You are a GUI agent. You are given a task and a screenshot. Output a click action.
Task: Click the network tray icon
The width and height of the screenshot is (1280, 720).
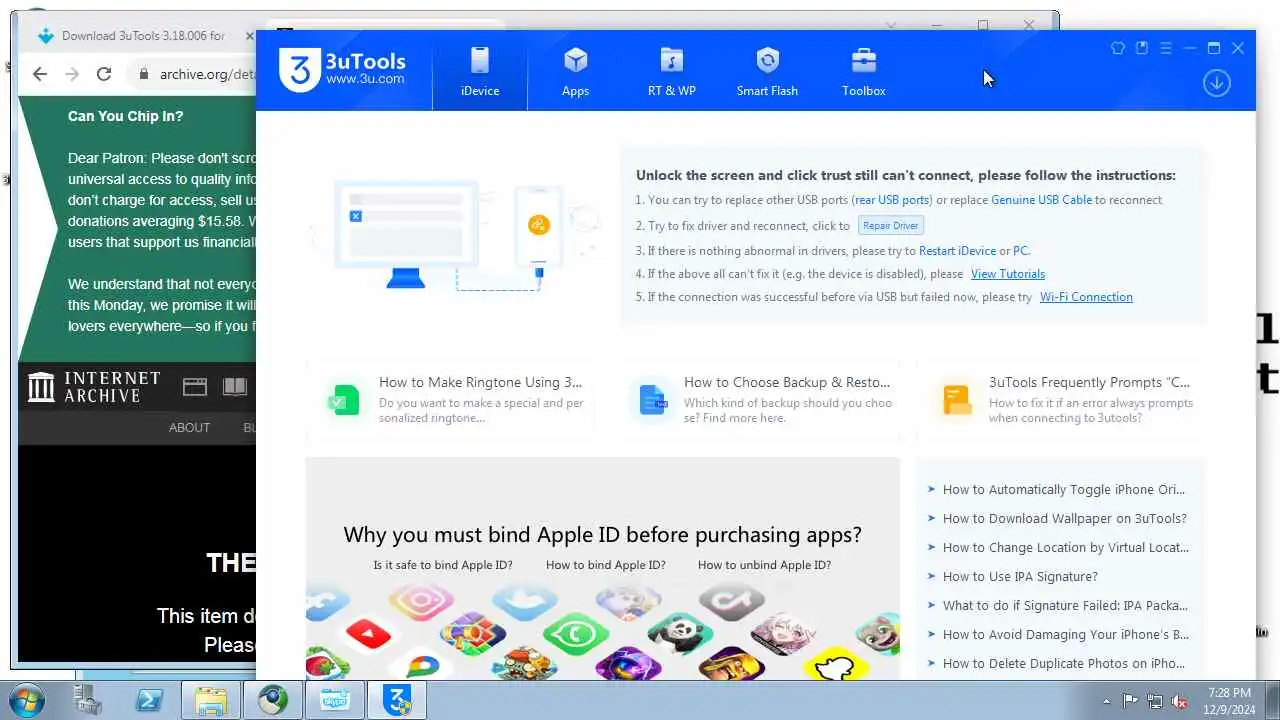1155,701
